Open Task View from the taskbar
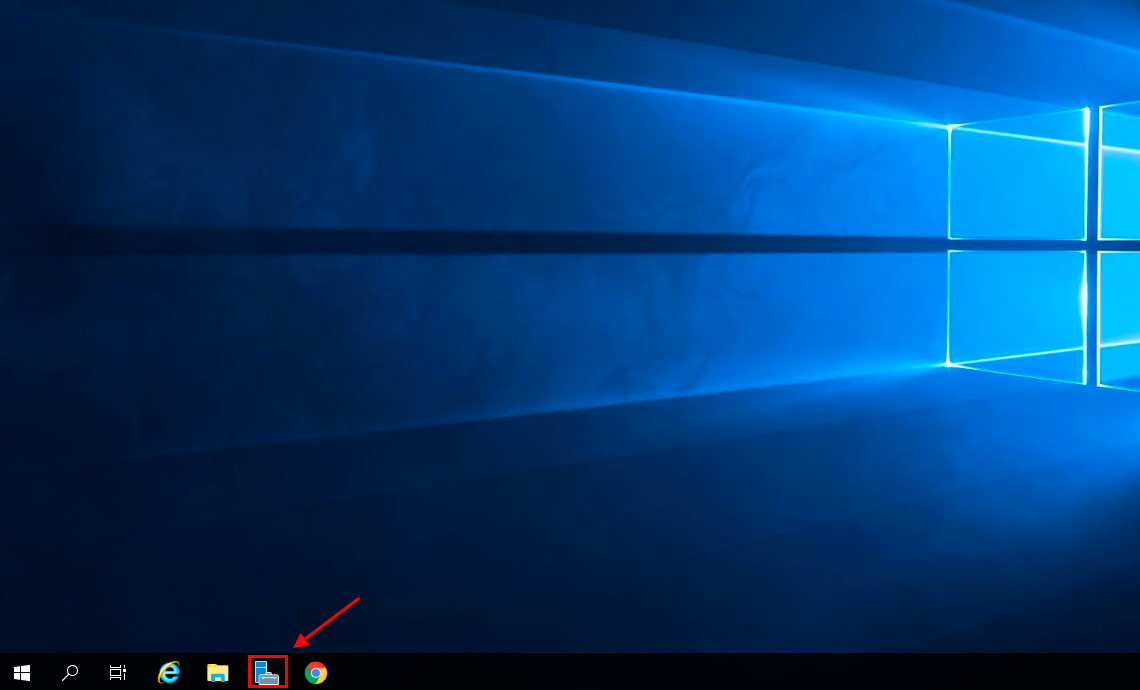Image resolution: width=1140 pixels, height=690 pixels. (118, 673)
